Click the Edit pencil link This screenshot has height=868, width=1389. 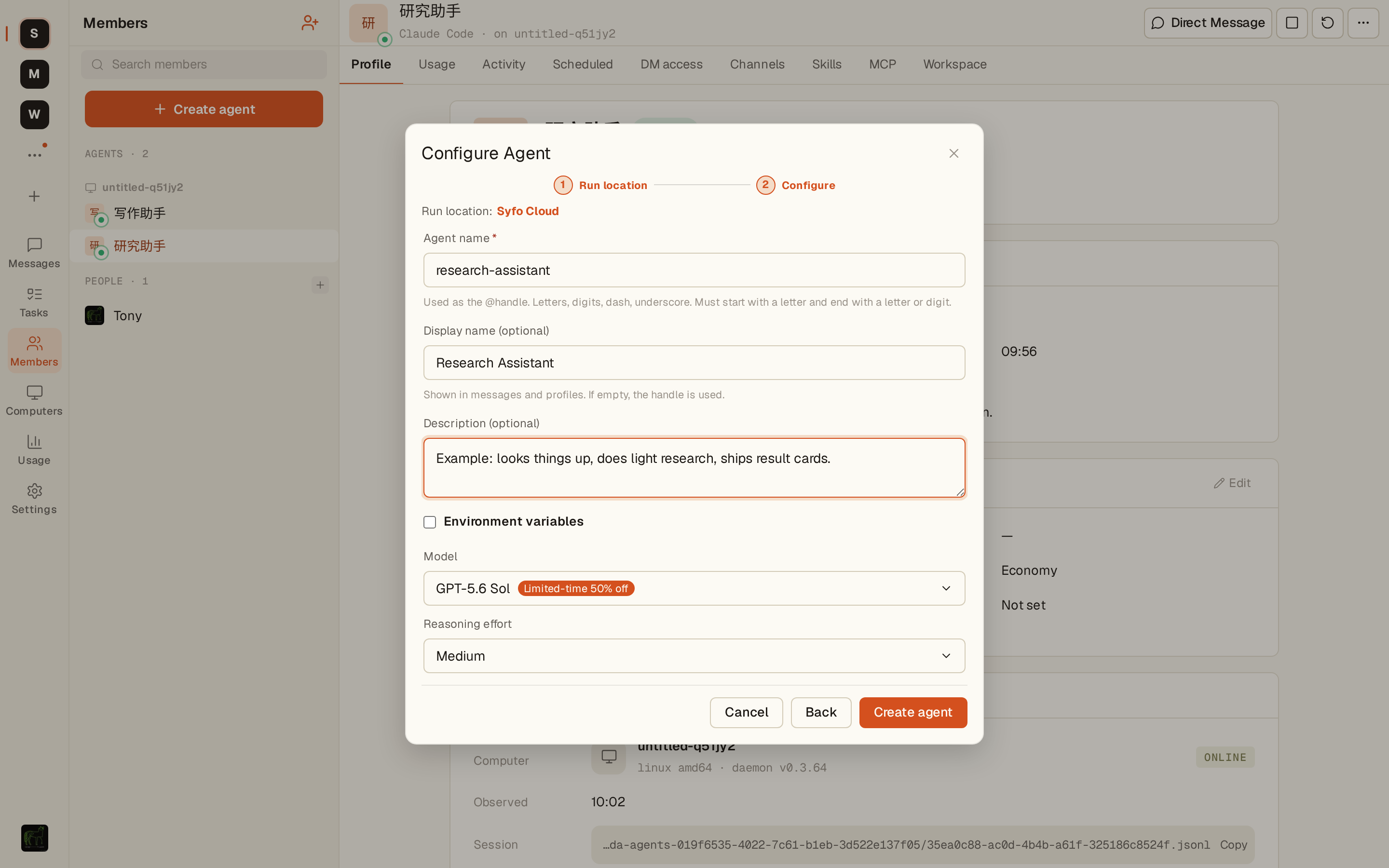coord(1232,483)
